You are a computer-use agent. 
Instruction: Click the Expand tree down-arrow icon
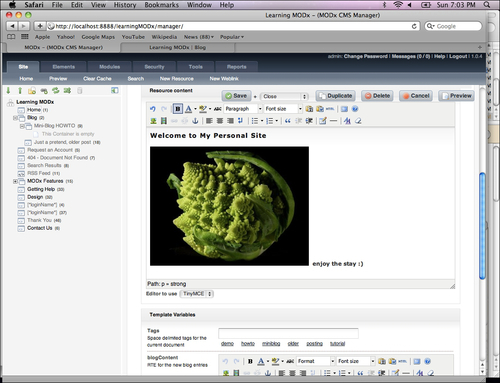[x=8, y=90]
